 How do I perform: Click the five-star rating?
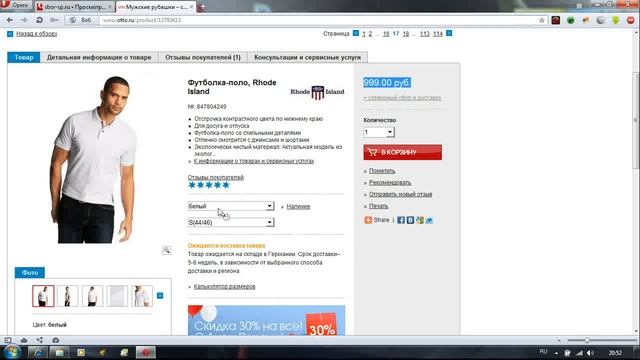[209, 185]
